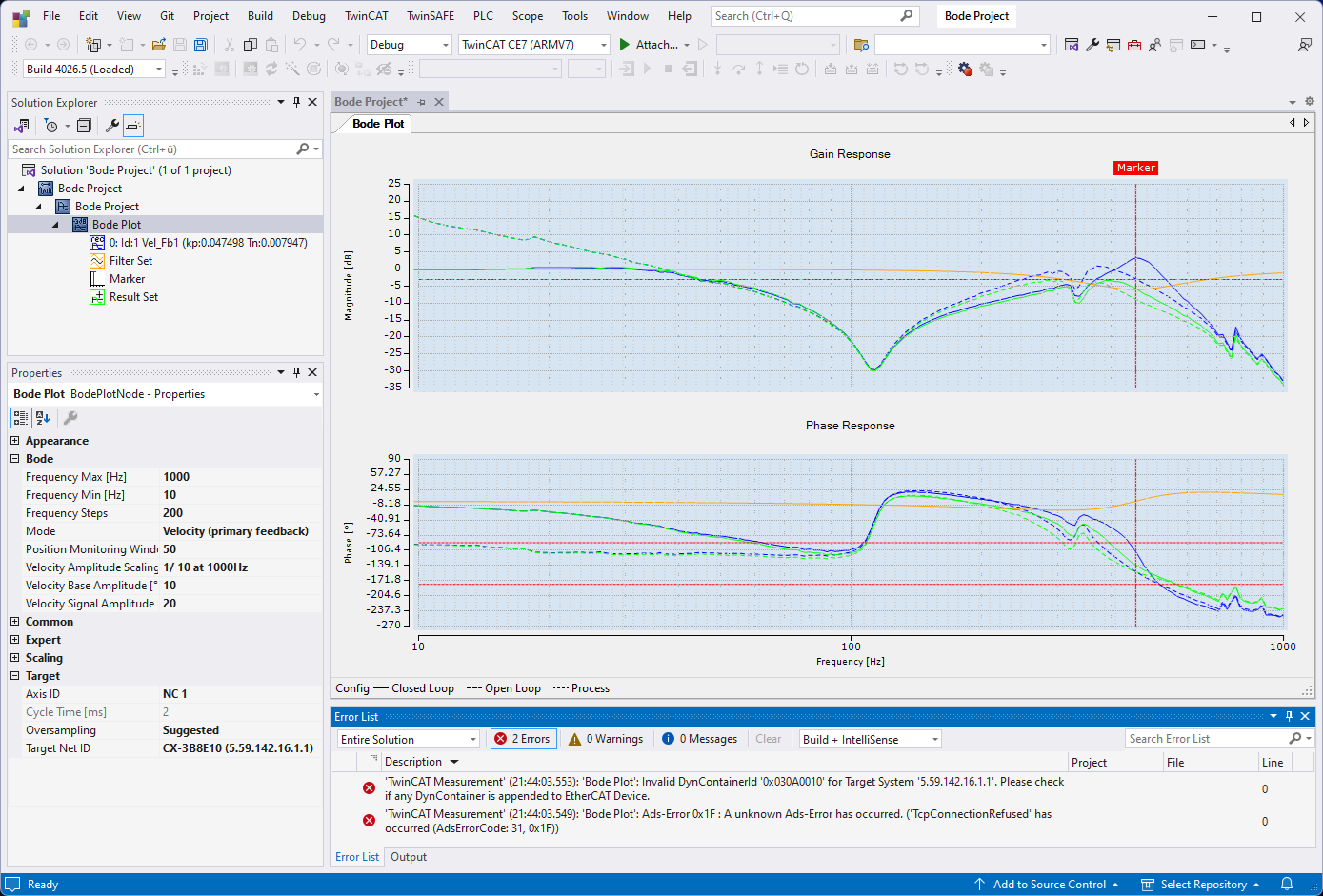This screenshot has height=896, width=1323.
Task: Close the Bode Project* document tab
Action: (x=439, y=102)
